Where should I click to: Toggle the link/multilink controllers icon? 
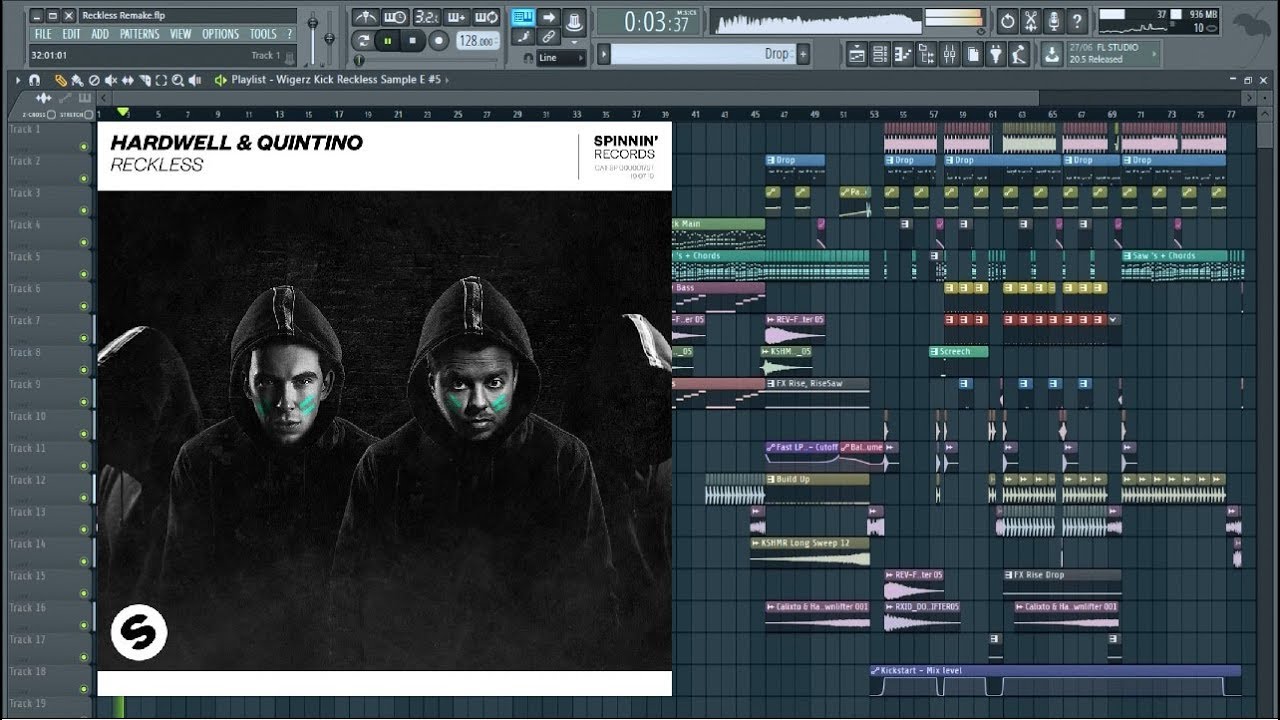(549, 37)
